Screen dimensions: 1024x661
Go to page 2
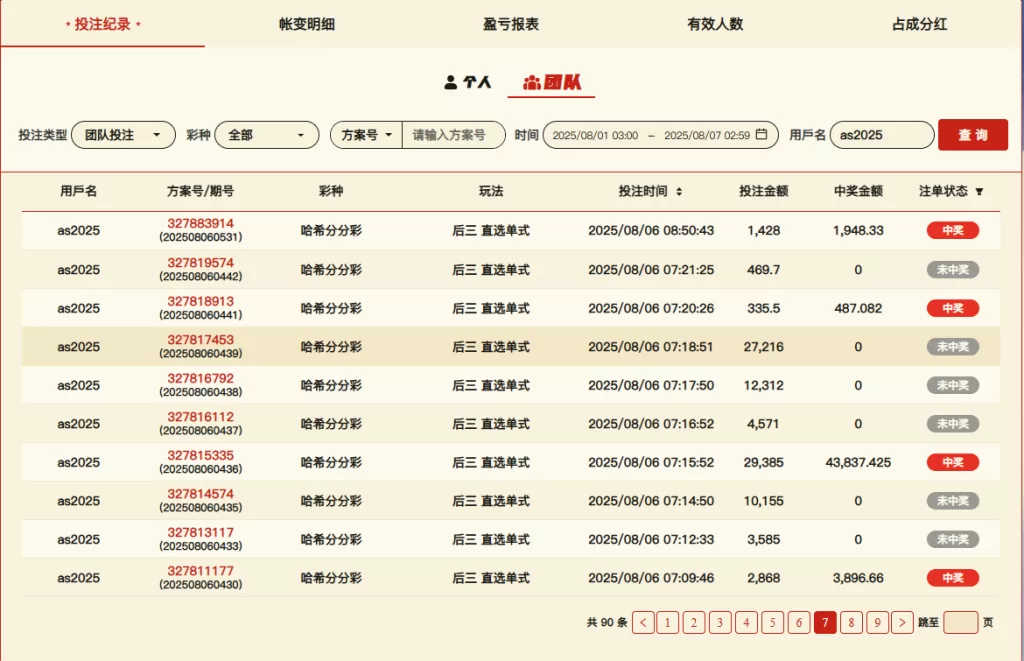694,622
